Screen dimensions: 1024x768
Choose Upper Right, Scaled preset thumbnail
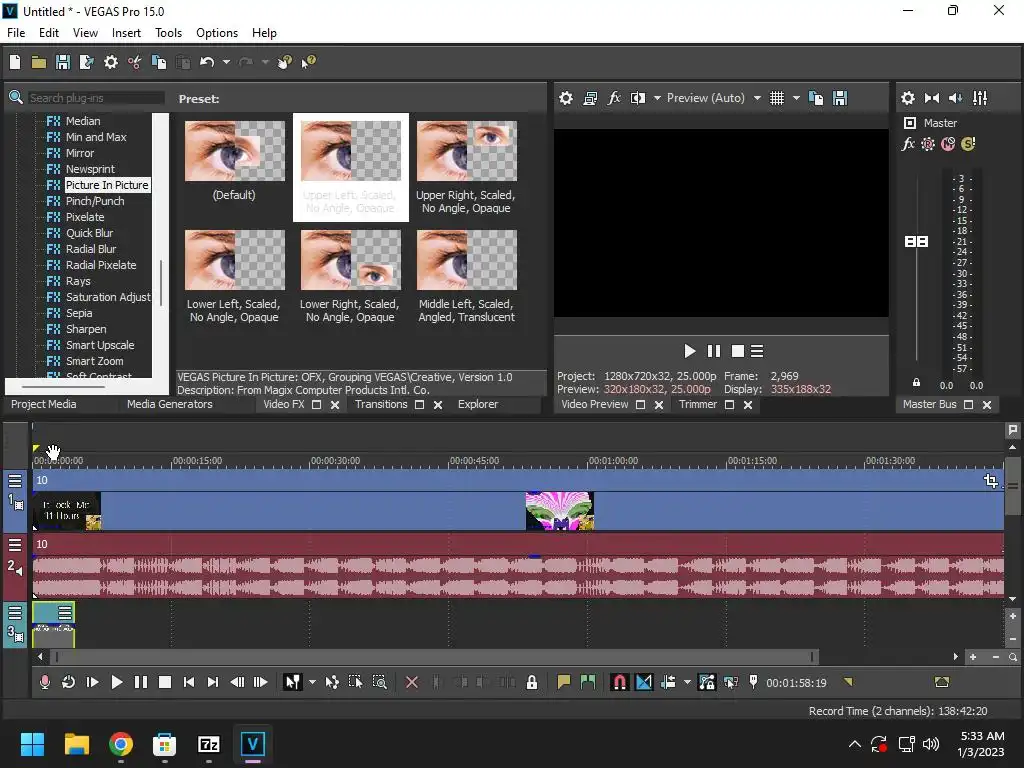coord(466,151)
